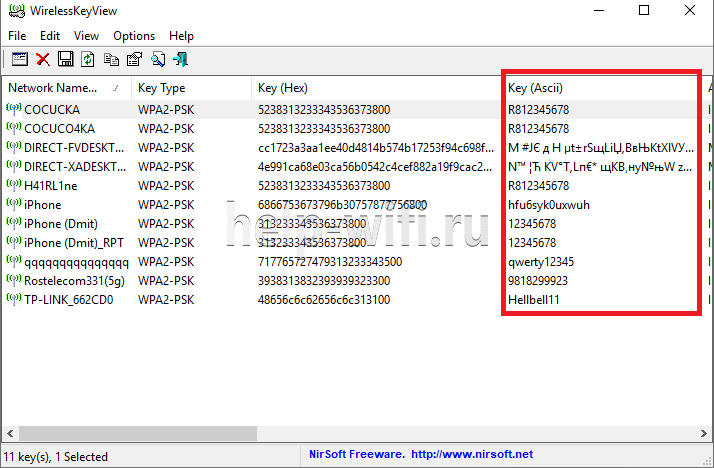
Task: Click the '11 key(s), 1 Selected' status text
Action: (56, 457)
